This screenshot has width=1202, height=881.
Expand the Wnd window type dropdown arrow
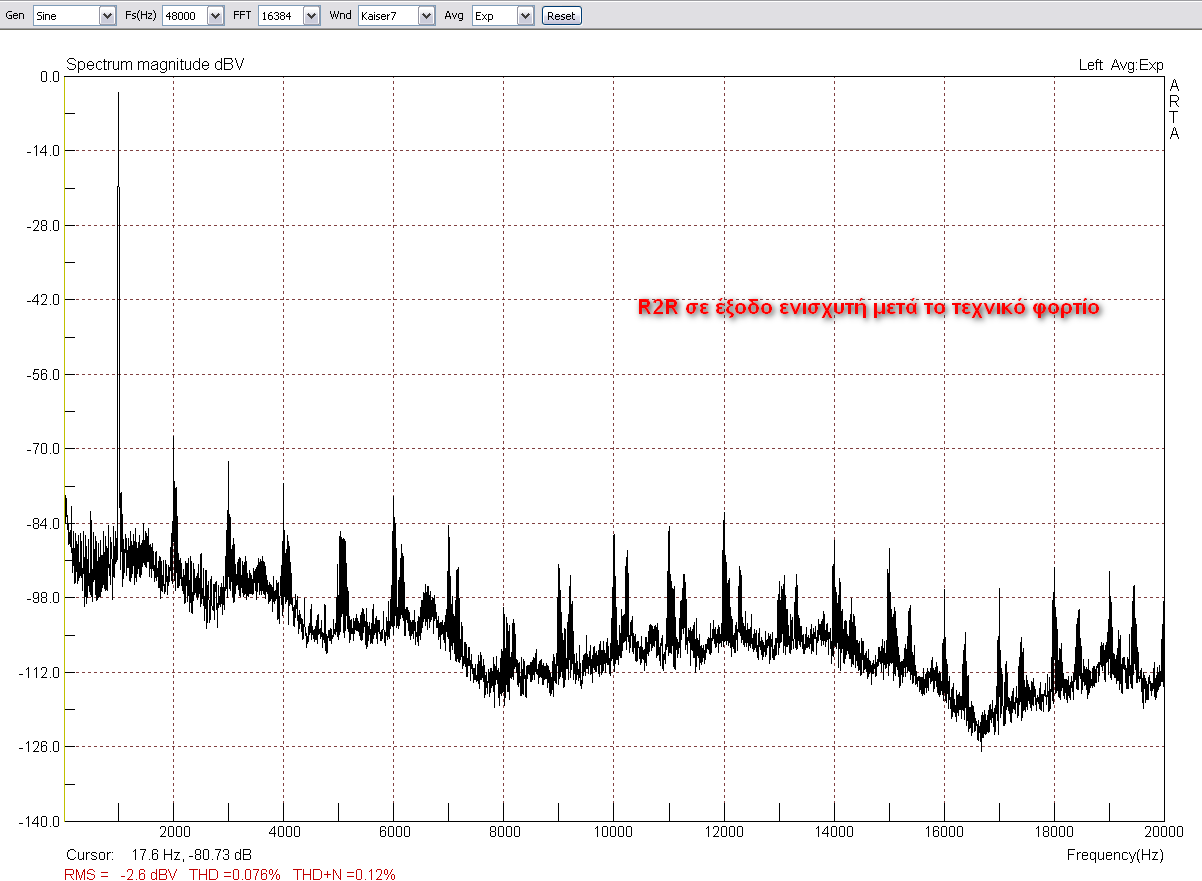(426, 16)
